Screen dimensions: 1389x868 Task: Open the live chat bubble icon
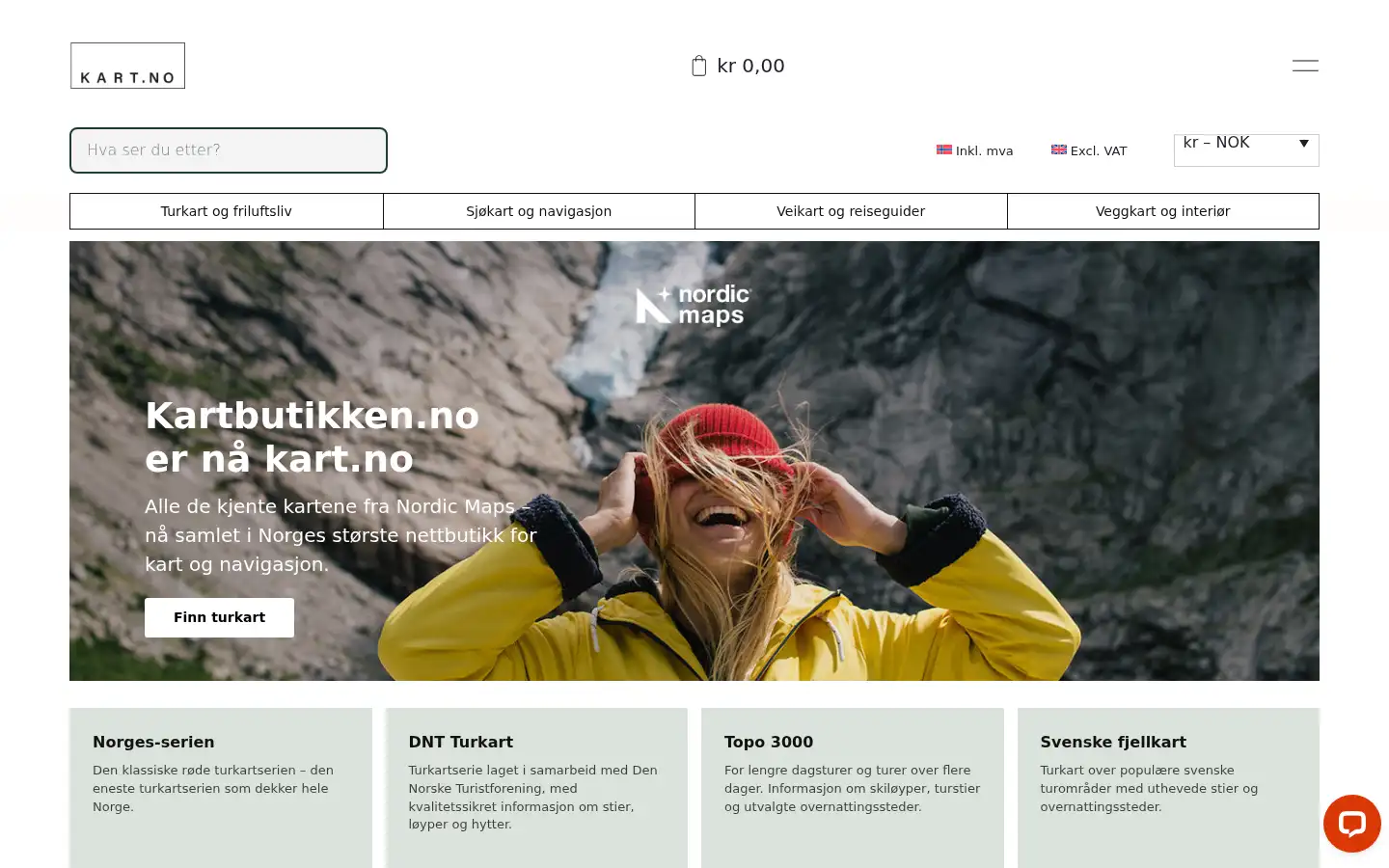1351,824
